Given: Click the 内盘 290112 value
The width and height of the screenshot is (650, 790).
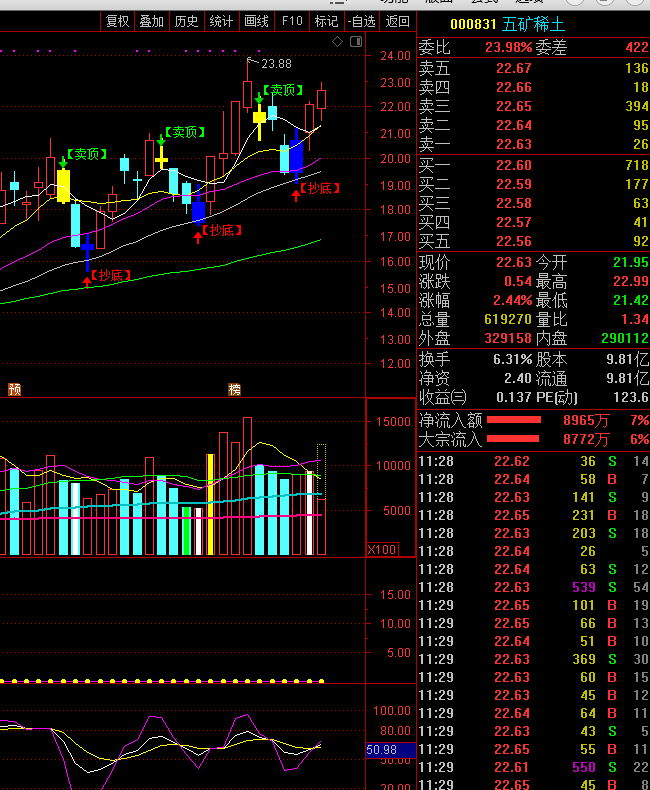Looking at the screenshot, I should point(625,338).
